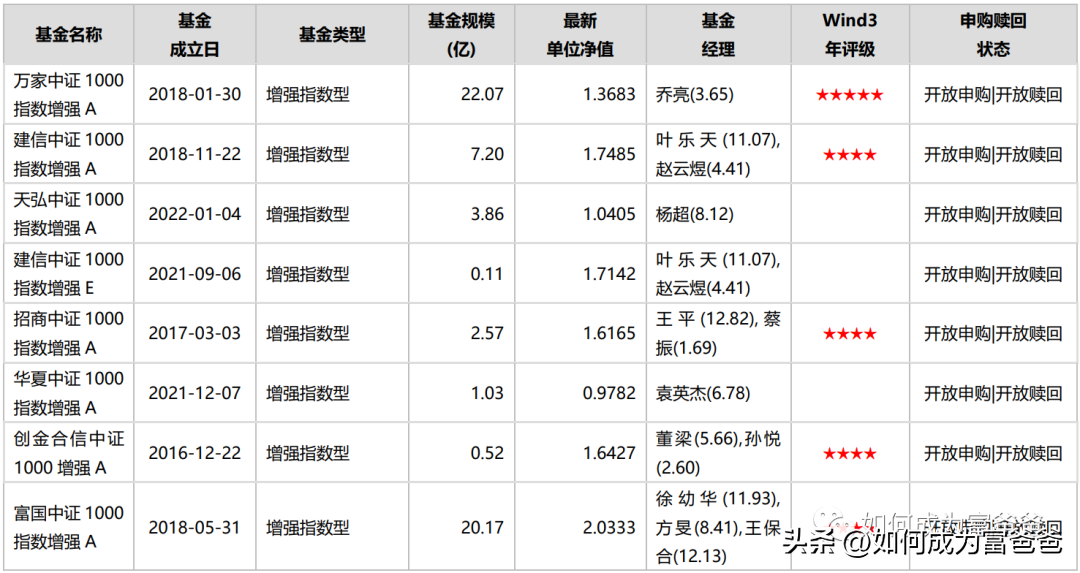Image resolution: width=1080 pixels, height=573 pixels.
Task: Select net value 1.7142
Action: tap(610, 274)
